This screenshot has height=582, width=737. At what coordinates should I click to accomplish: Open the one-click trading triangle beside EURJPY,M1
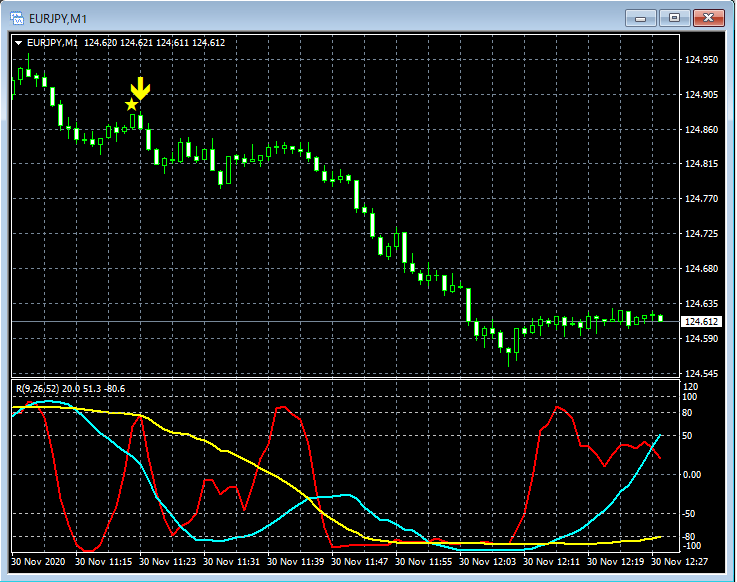18,42
